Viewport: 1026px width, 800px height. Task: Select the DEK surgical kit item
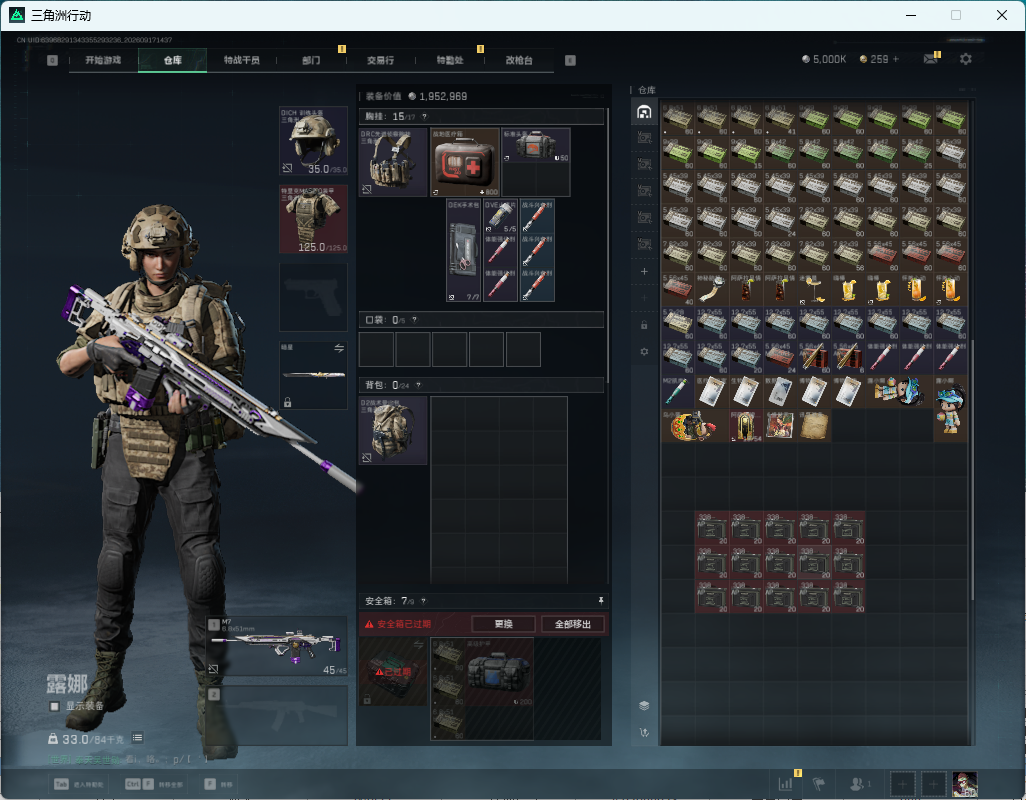pyautogui.click(x=464, y=251)
